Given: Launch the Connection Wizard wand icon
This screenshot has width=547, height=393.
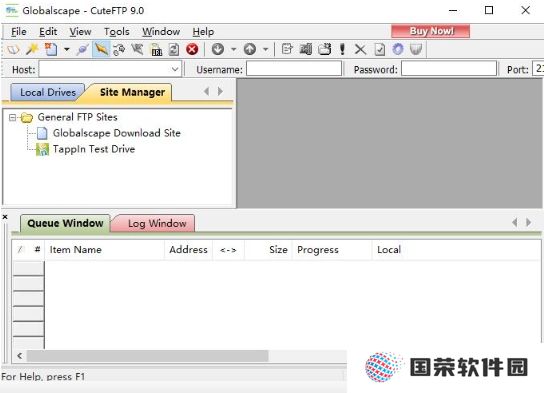Looking at the screenshot, I should 32,49.
